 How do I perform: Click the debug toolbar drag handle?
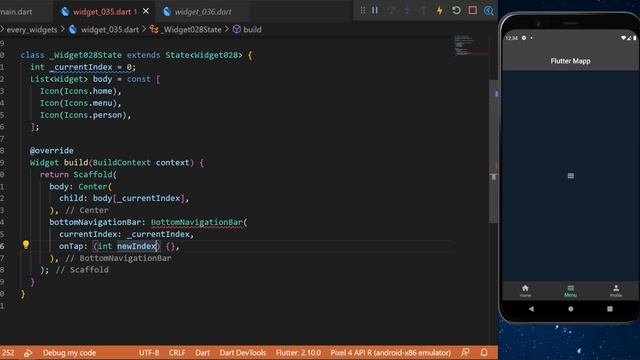coord(362,10)
